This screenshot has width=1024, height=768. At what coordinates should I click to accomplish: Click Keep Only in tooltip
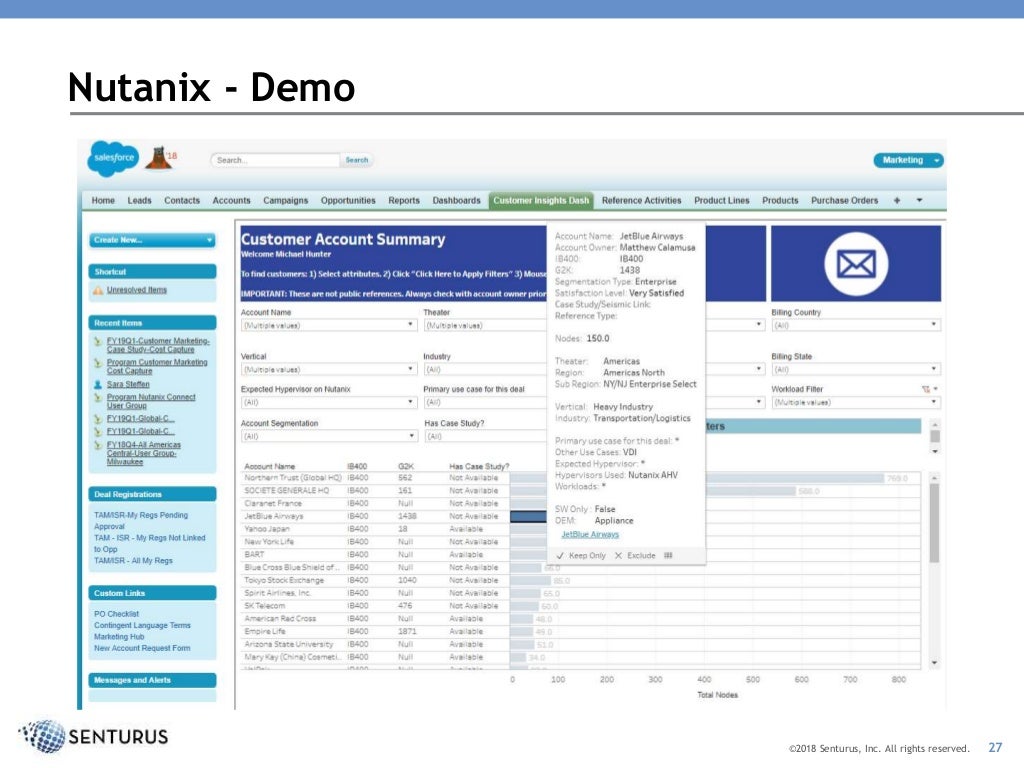click(x=581, y=555)
